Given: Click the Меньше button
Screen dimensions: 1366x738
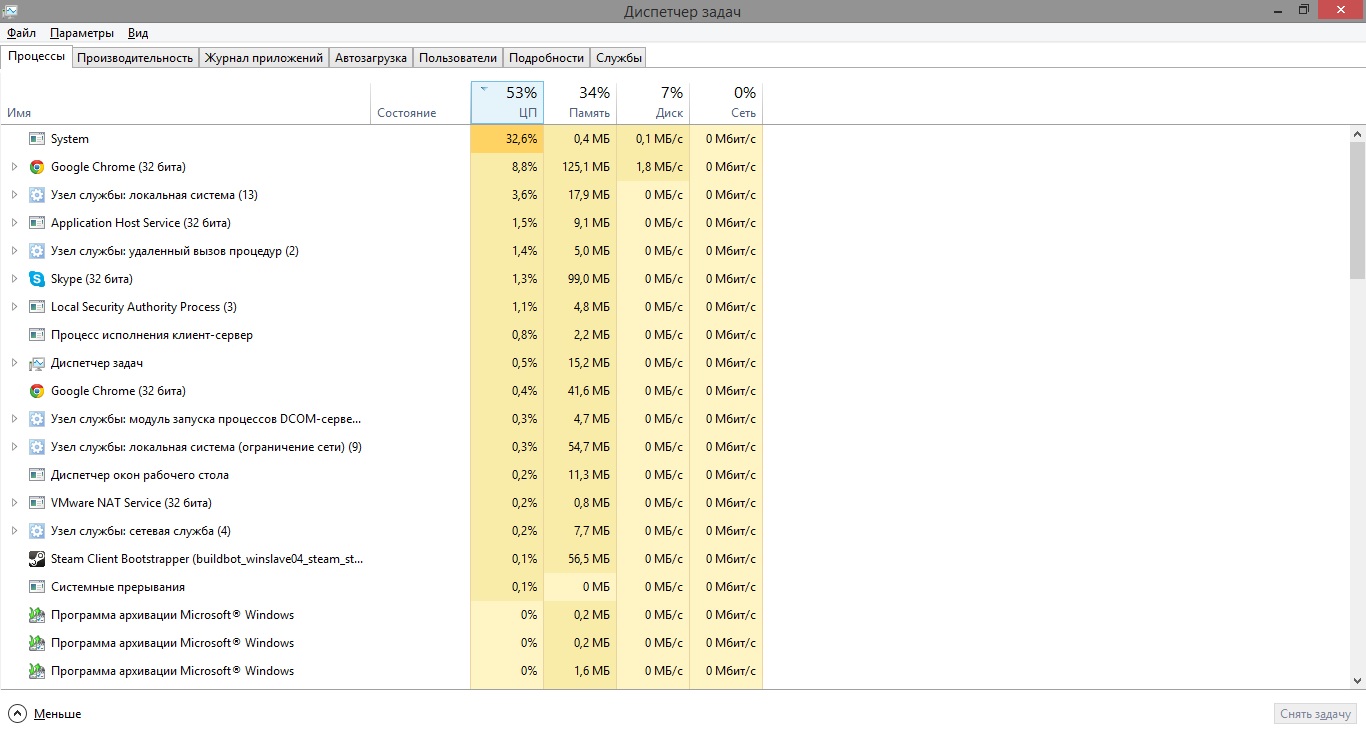Looking at the screenshot, I should pos(45,714).
